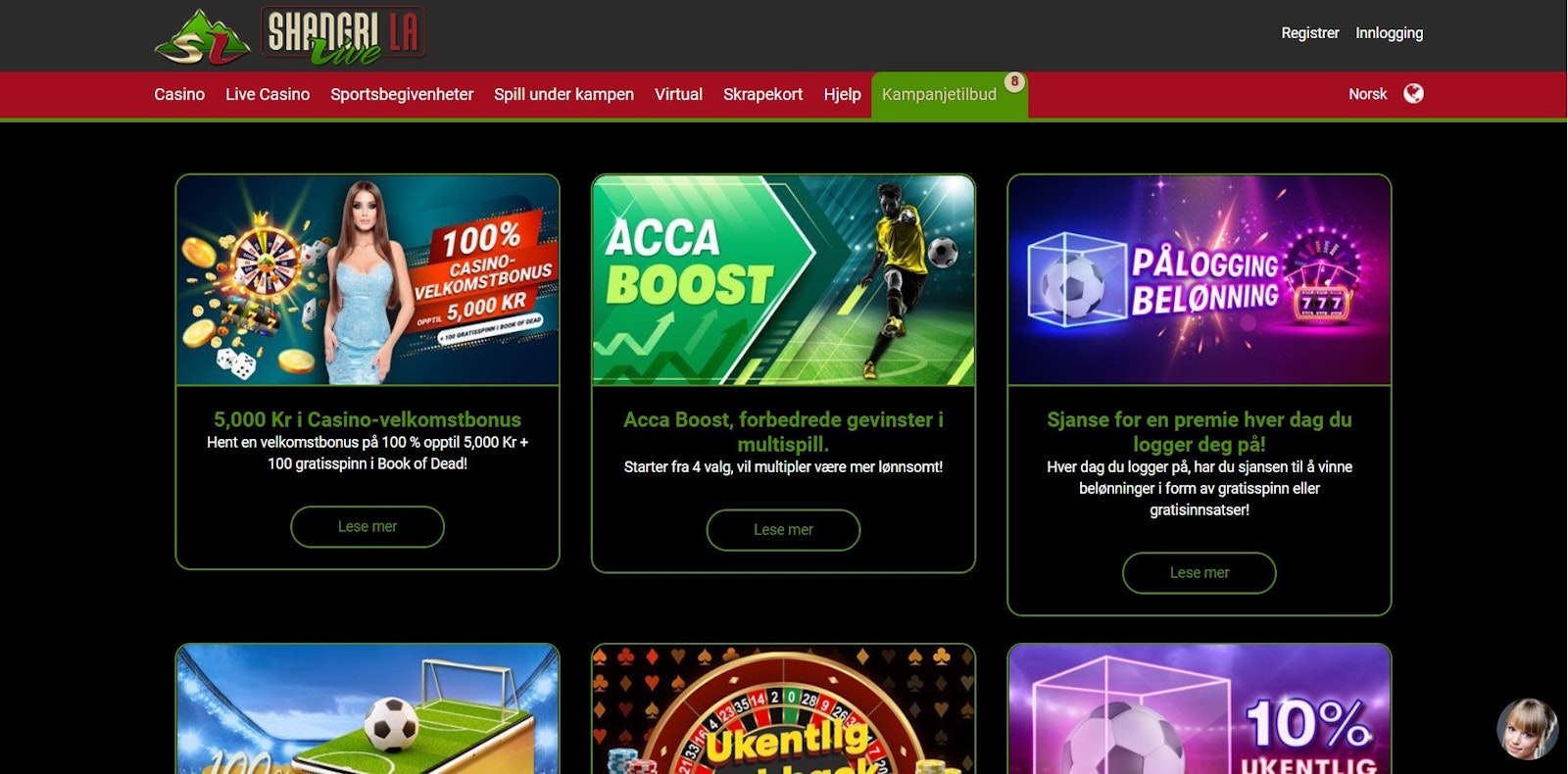1568x774 pixels.
Task: Open the Hjelp menu item
Action: pos(842,94)
